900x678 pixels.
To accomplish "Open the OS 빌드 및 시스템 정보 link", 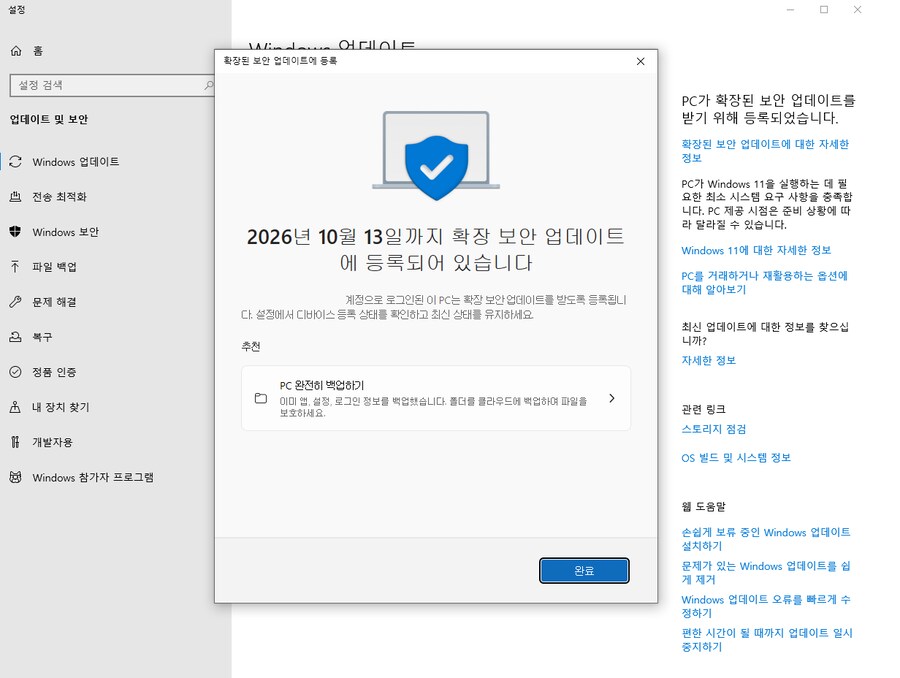I will click(x=736, y=458).
